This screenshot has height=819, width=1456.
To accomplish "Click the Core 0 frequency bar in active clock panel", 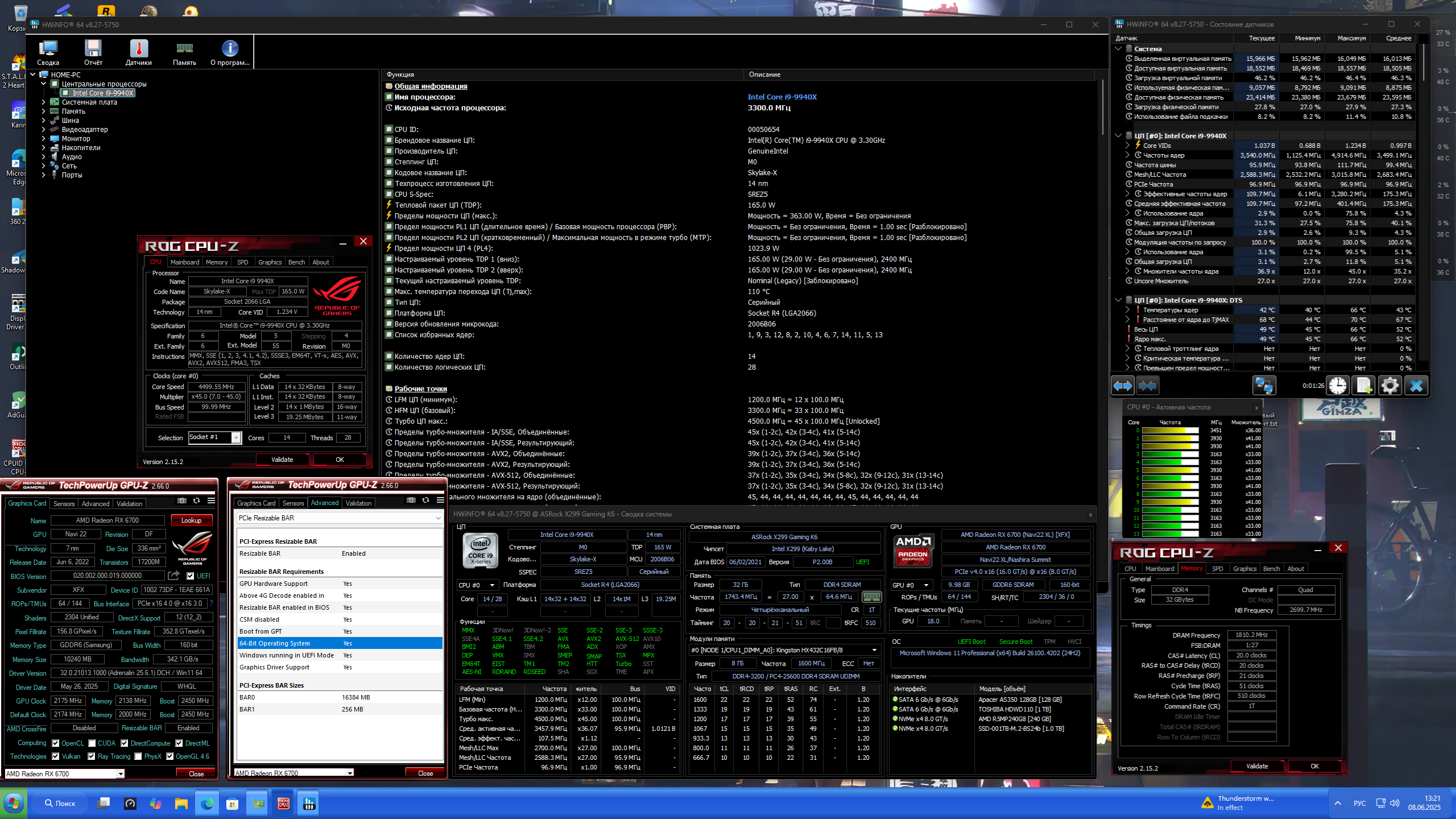I will point(1170,431).
